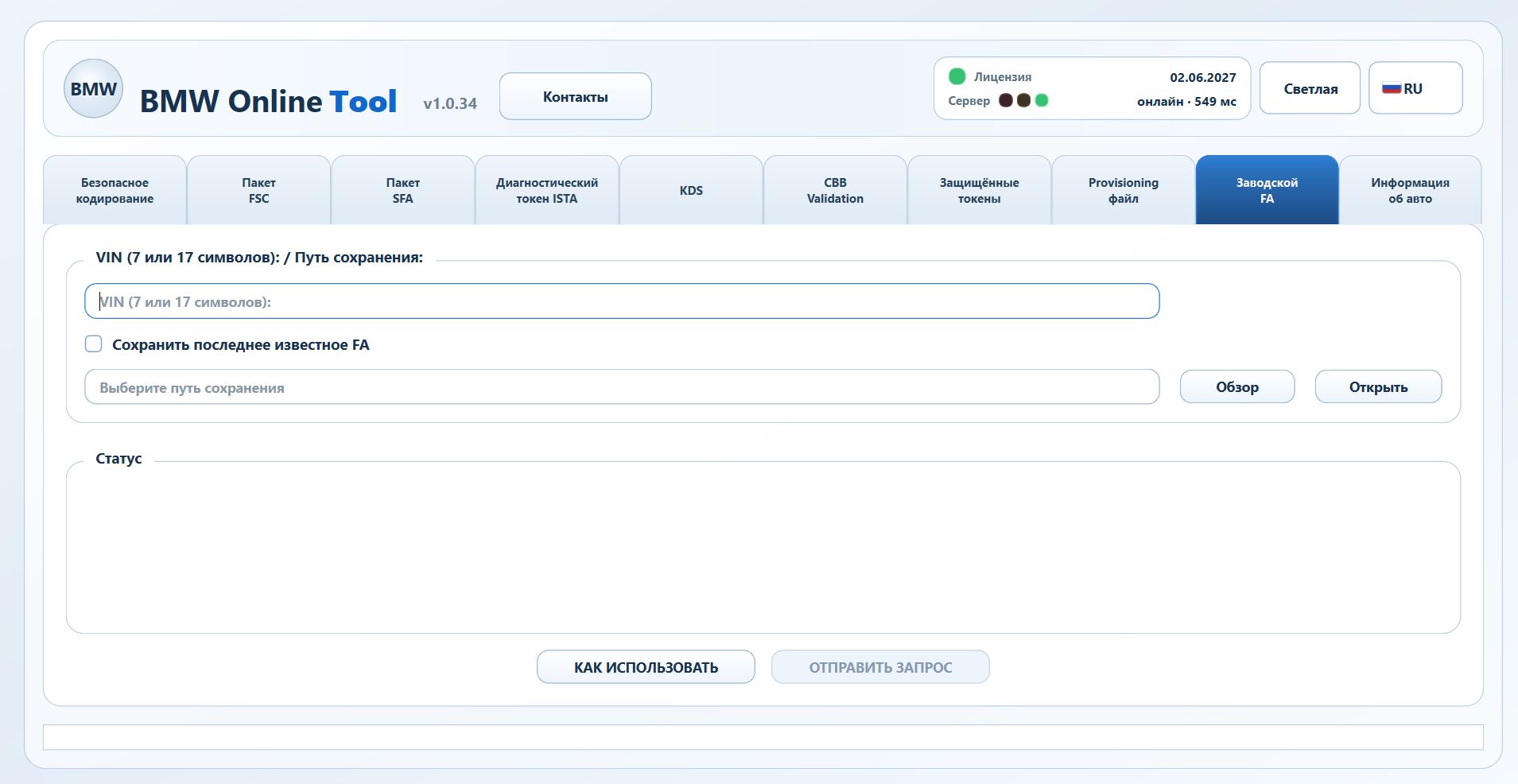Screen dimensions: 1518x784
Task: Select the KDS tab
Action: coord(691,191)
